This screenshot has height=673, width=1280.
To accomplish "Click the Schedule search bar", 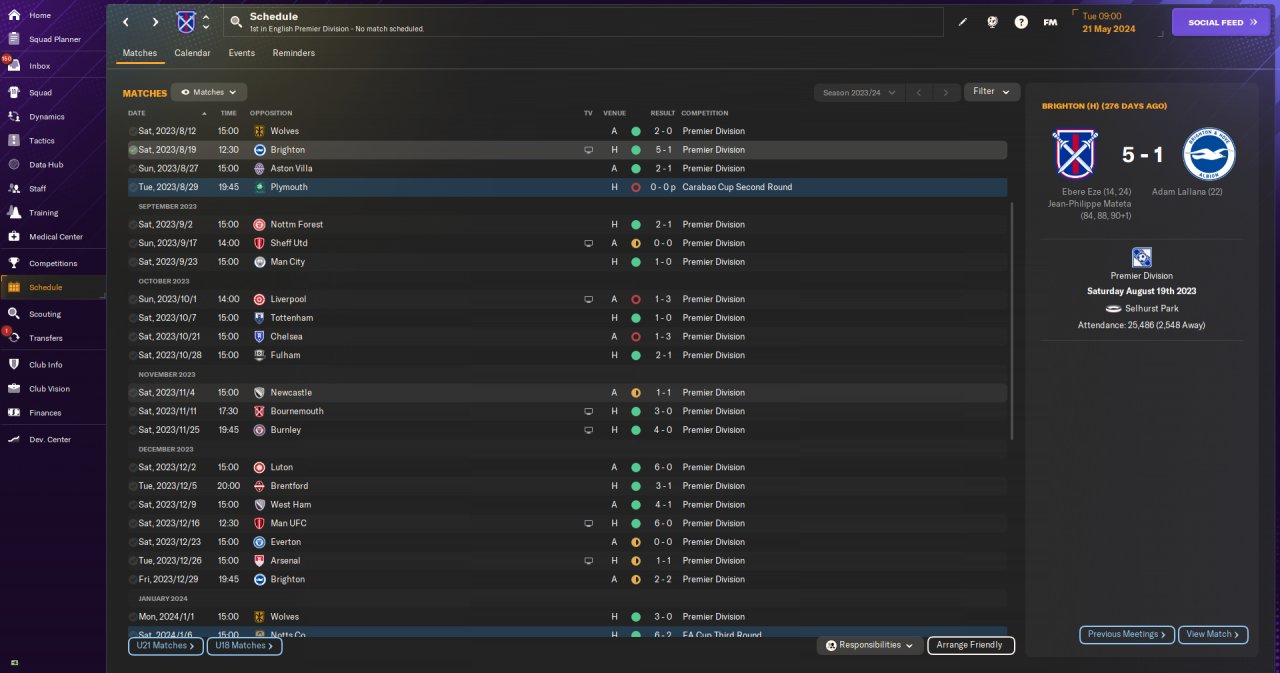I will pyautogui.click(x=584, y=22).
